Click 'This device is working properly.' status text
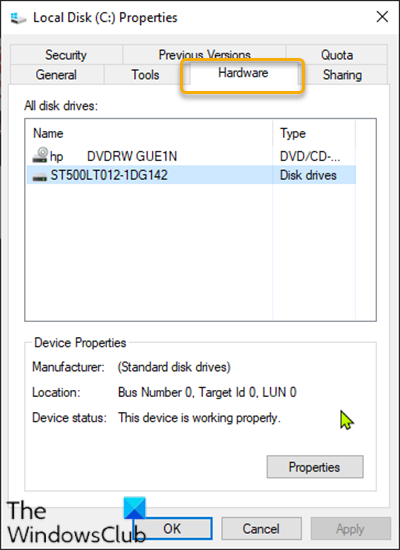The height and width of the screenshot is (550, 400). tap(199, 418)
